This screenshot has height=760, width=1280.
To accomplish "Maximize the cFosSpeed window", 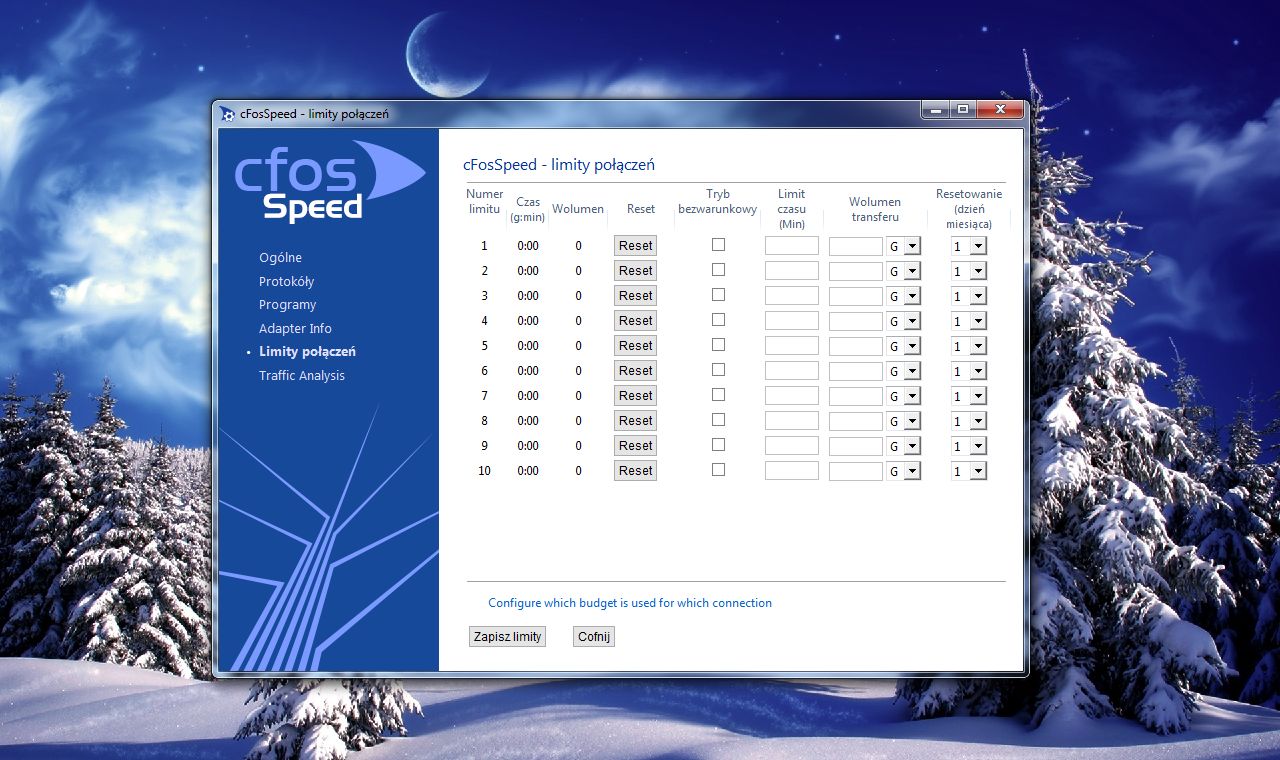I will (963, 110).
